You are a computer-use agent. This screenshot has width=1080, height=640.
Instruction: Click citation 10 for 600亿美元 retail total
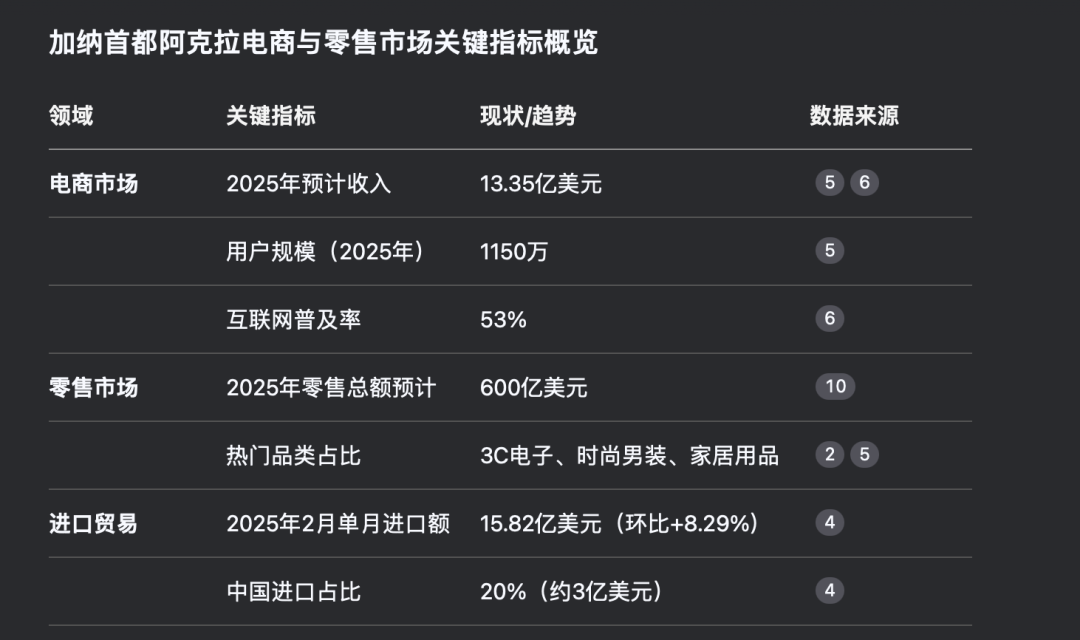coord(835,387)
